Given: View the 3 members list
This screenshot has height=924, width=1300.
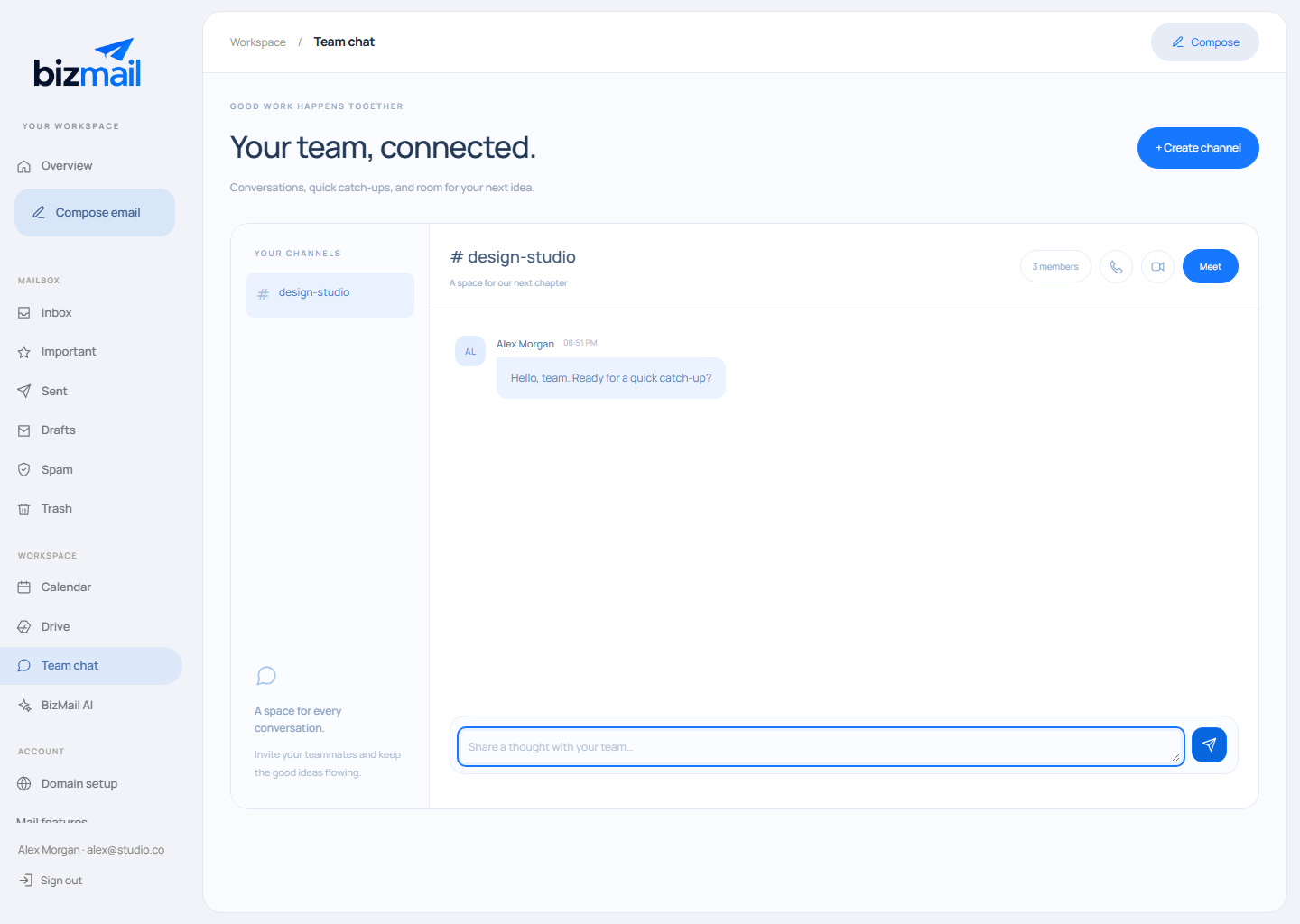Looking at the screenshot, I should click(x=1055, y=266).
